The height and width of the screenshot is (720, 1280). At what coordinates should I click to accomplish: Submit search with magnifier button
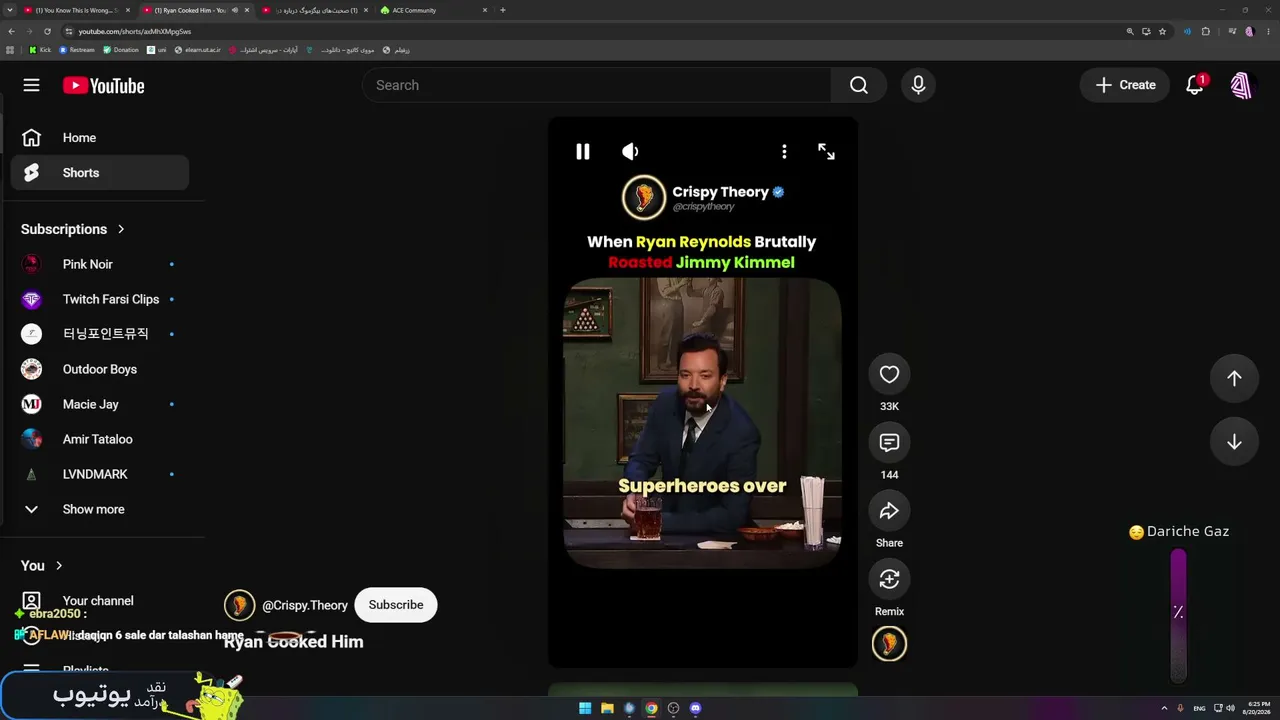click(859, 85)
